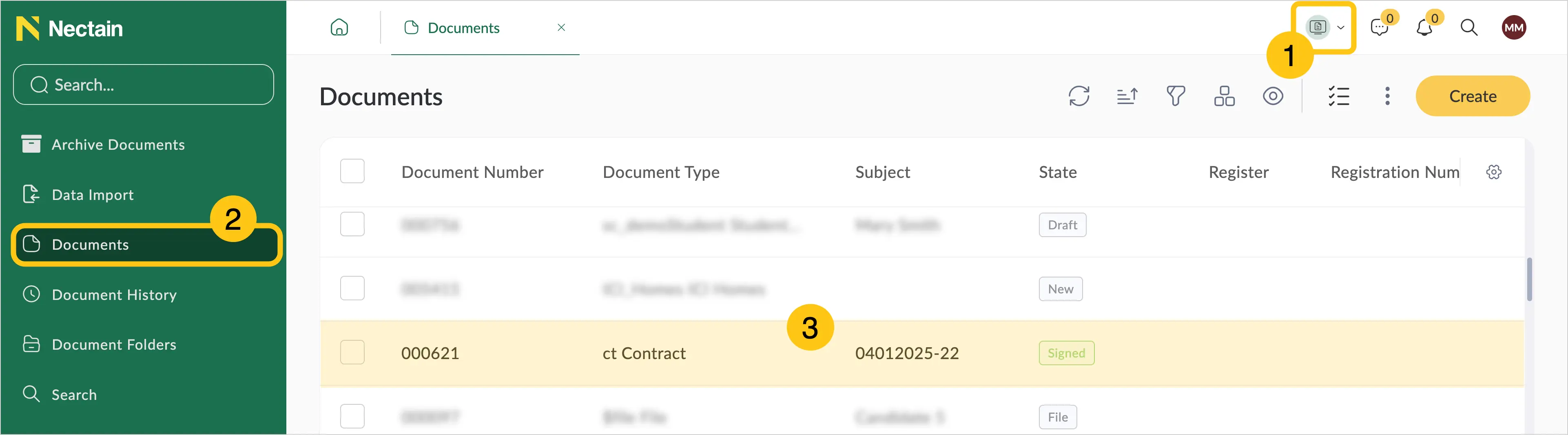Open the chat messages icon
The height and width of the screenshot is (435, 1568).
(1379, 27)
